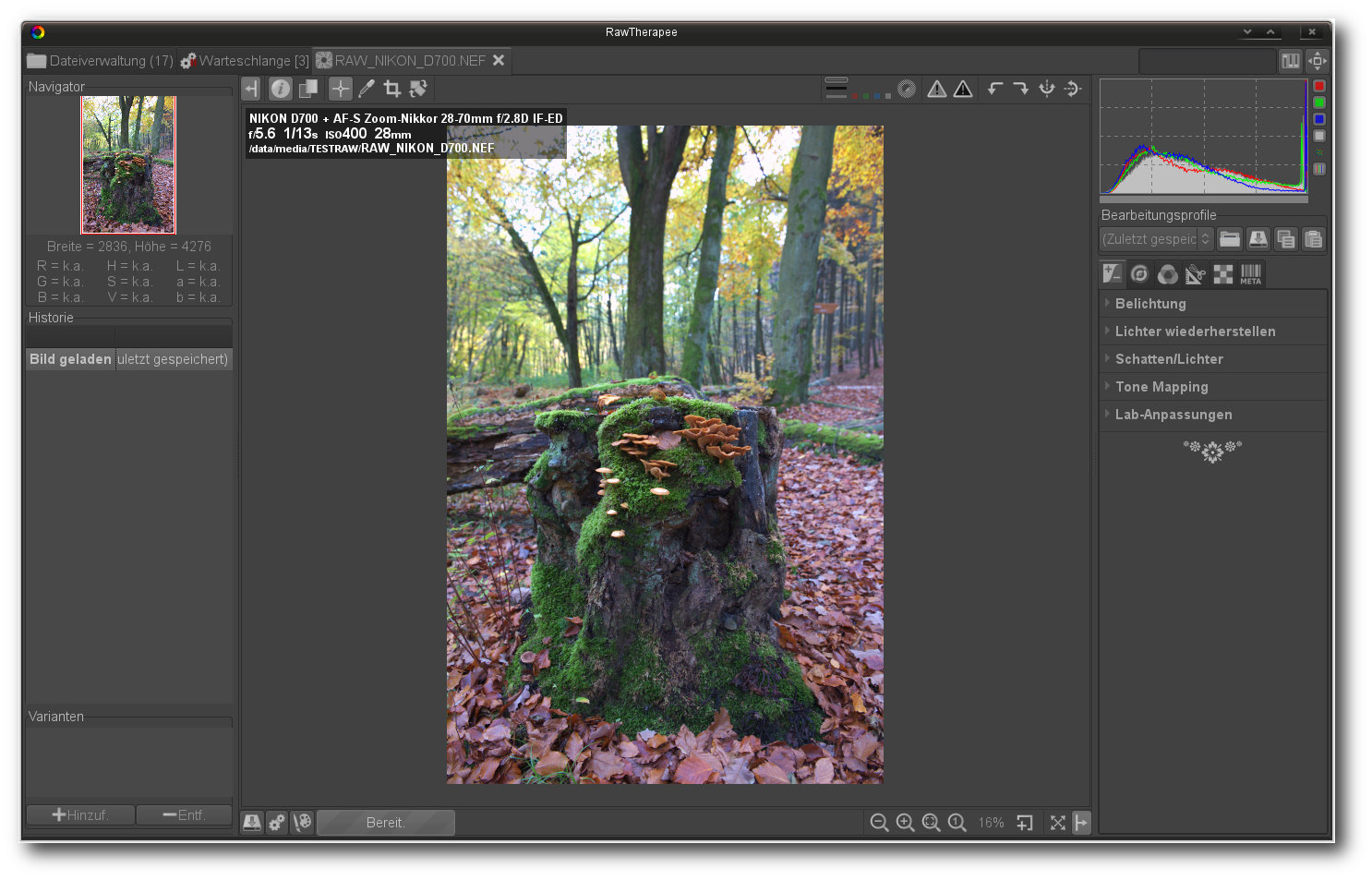This screenshot has height=880, width=1372.
Task: Click the Entf. button under Varianten
Action: pos(184,815)
